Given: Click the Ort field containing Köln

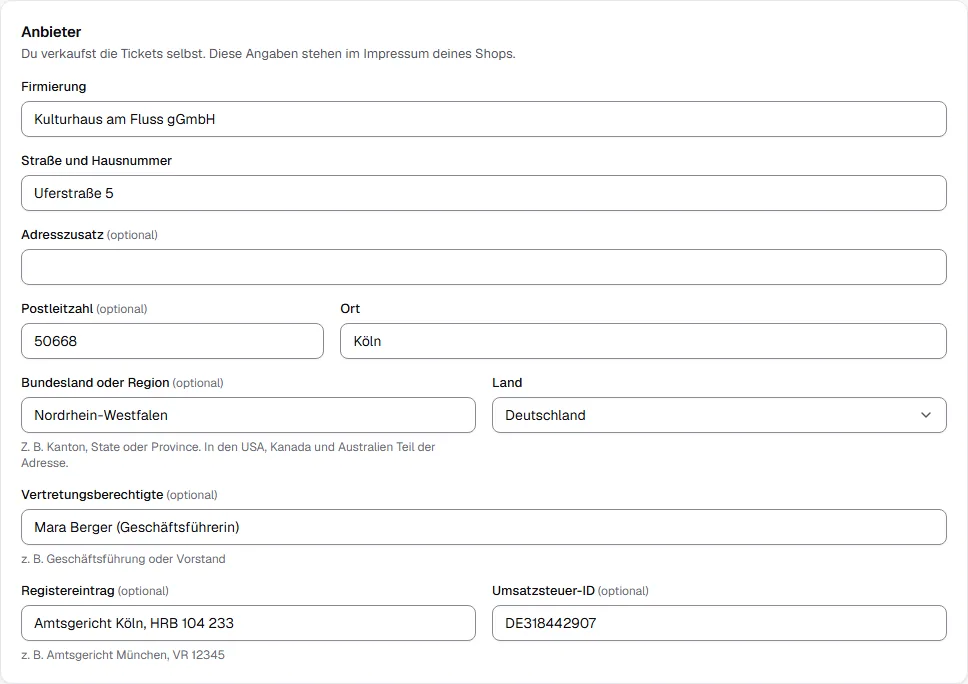Looking at the screenshot, I should tap(643, 341).
